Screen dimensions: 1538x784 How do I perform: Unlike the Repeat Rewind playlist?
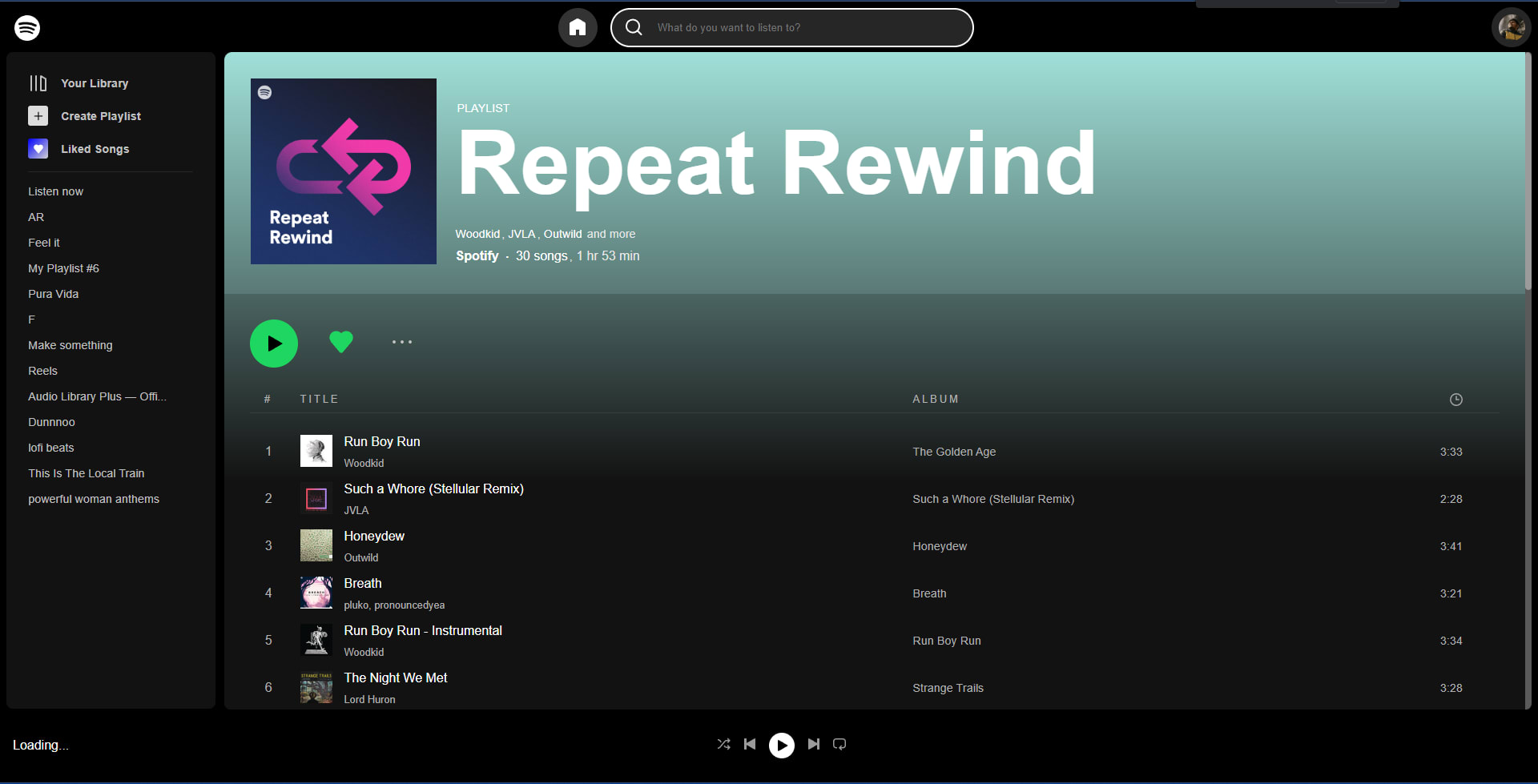click(341, 342)
